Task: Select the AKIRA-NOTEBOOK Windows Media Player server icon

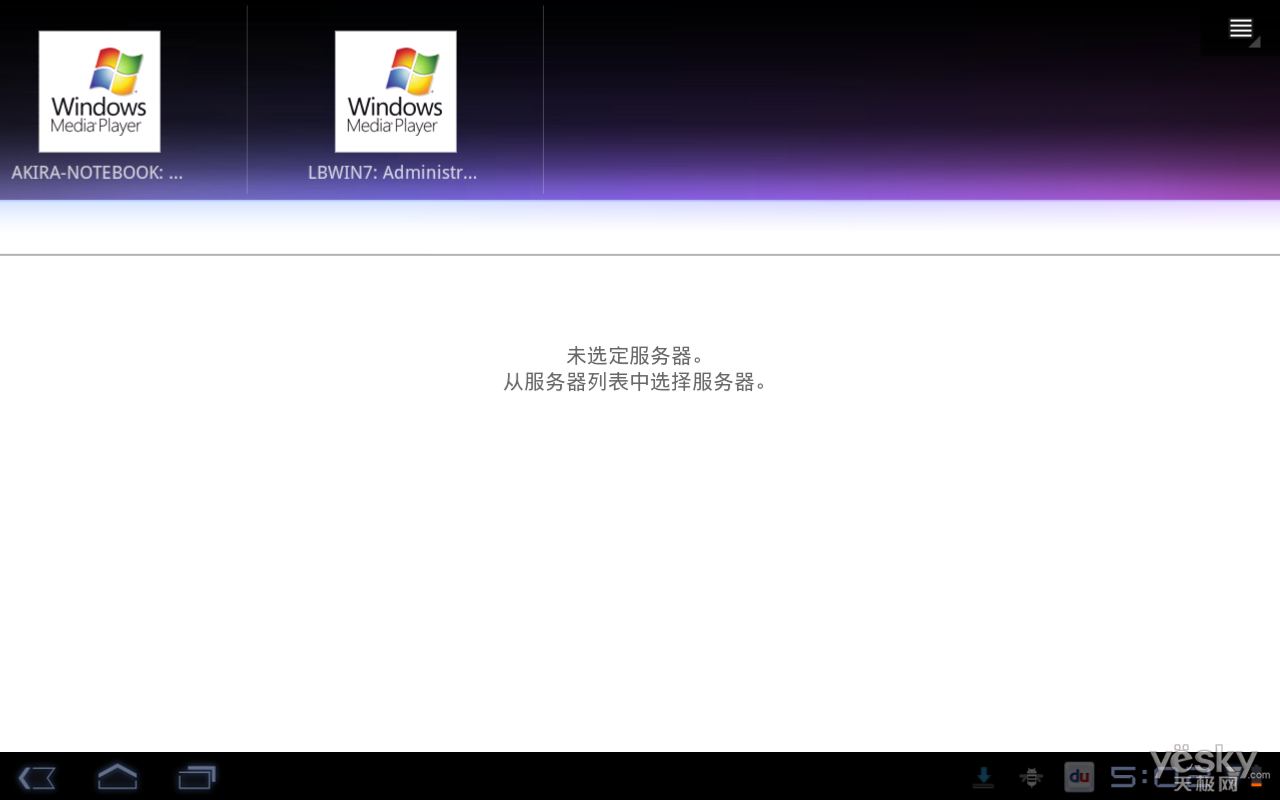Action: 99,91
